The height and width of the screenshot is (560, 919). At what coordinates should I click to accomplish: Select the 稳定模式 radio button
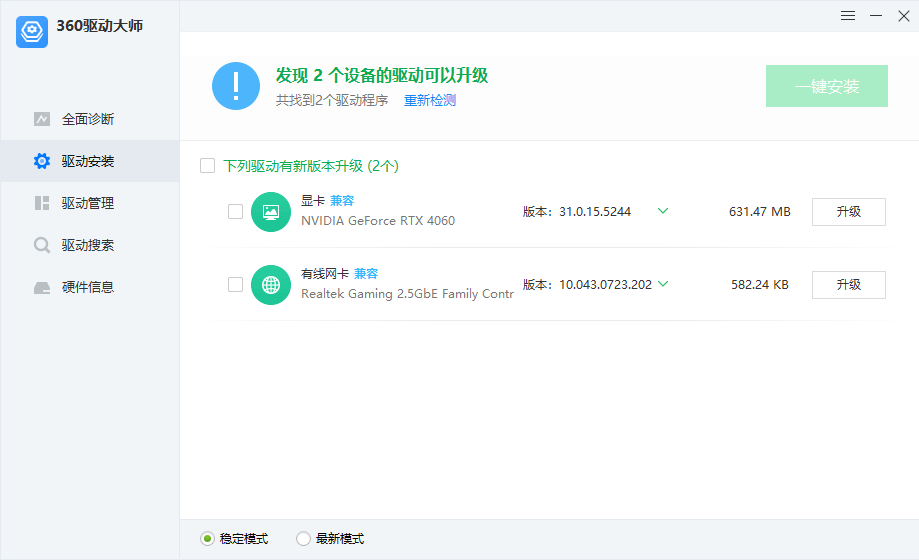tap(207, 538)
